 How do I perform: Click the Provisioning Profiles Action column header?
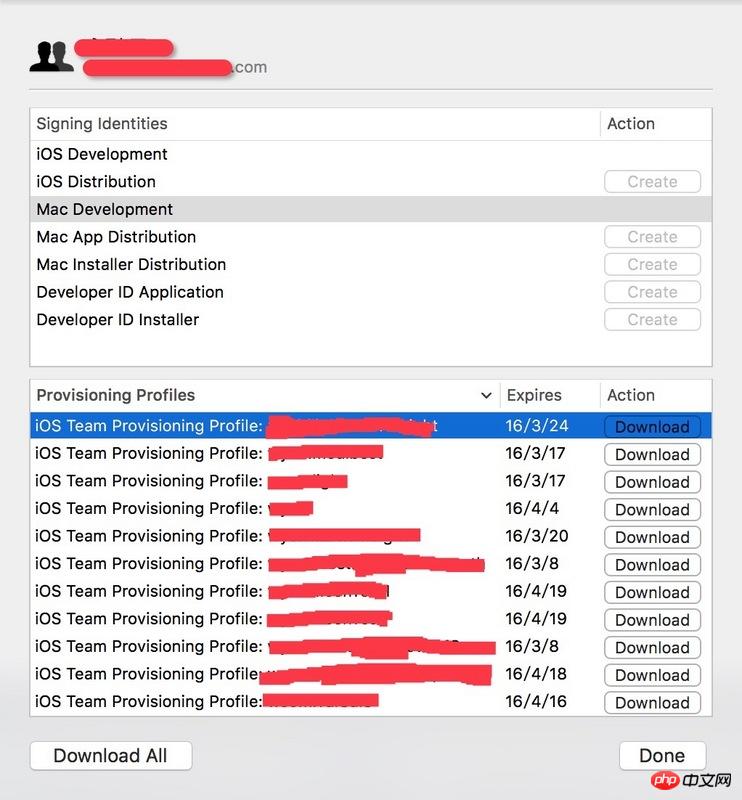coord(631,395)
